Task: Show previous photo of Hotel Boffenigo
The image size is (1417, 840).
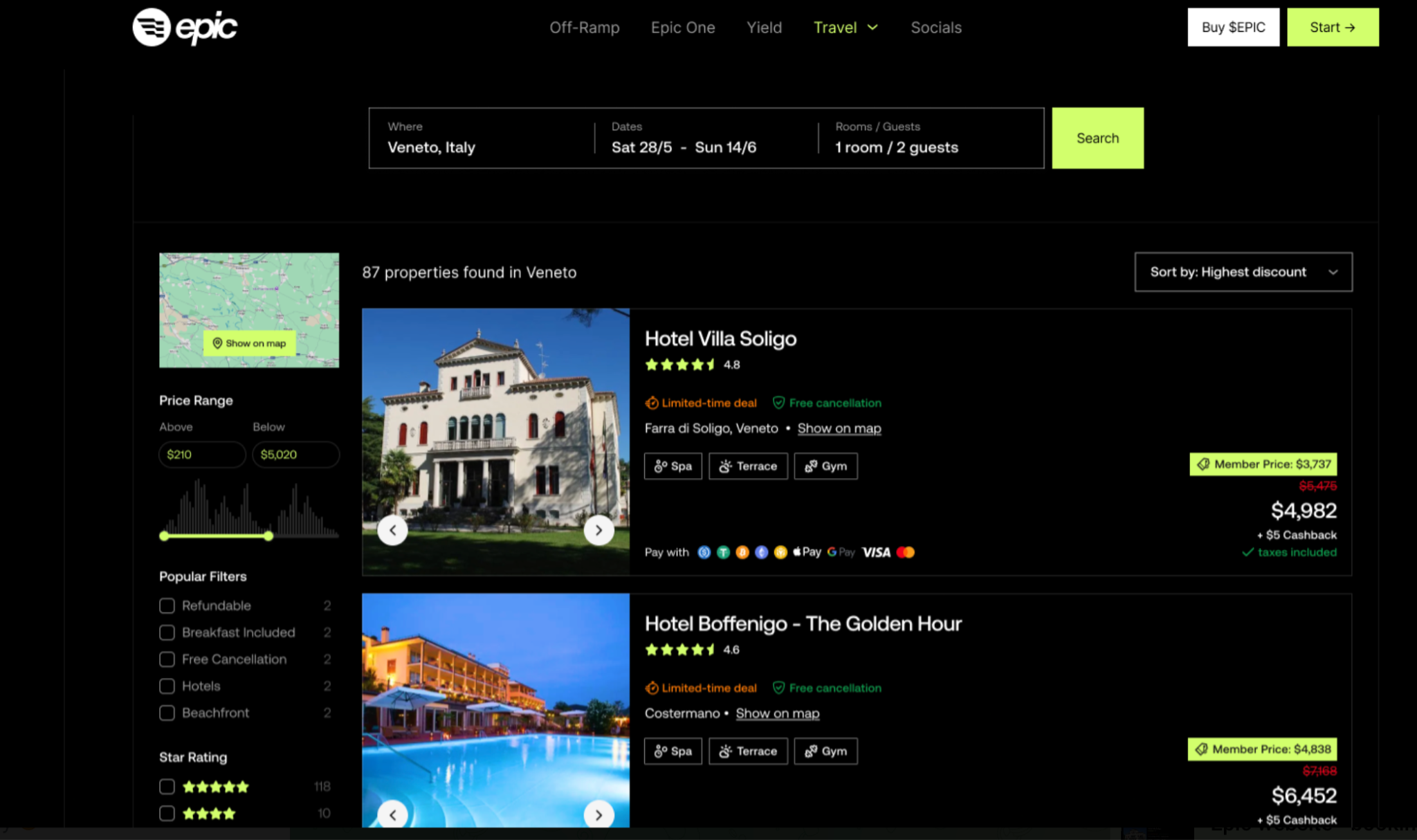Action: coord(392,814)
